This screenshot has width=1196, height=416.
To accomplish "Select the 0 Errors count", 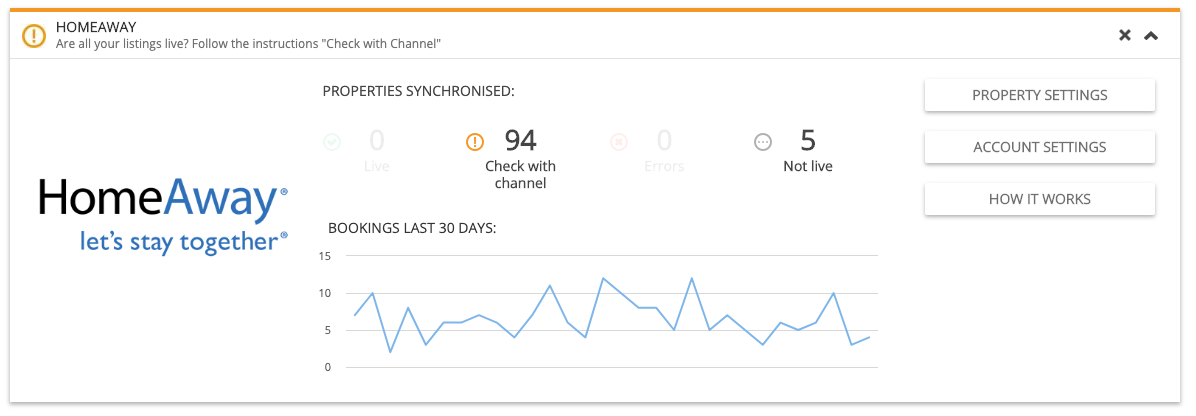I will point(664,140).
